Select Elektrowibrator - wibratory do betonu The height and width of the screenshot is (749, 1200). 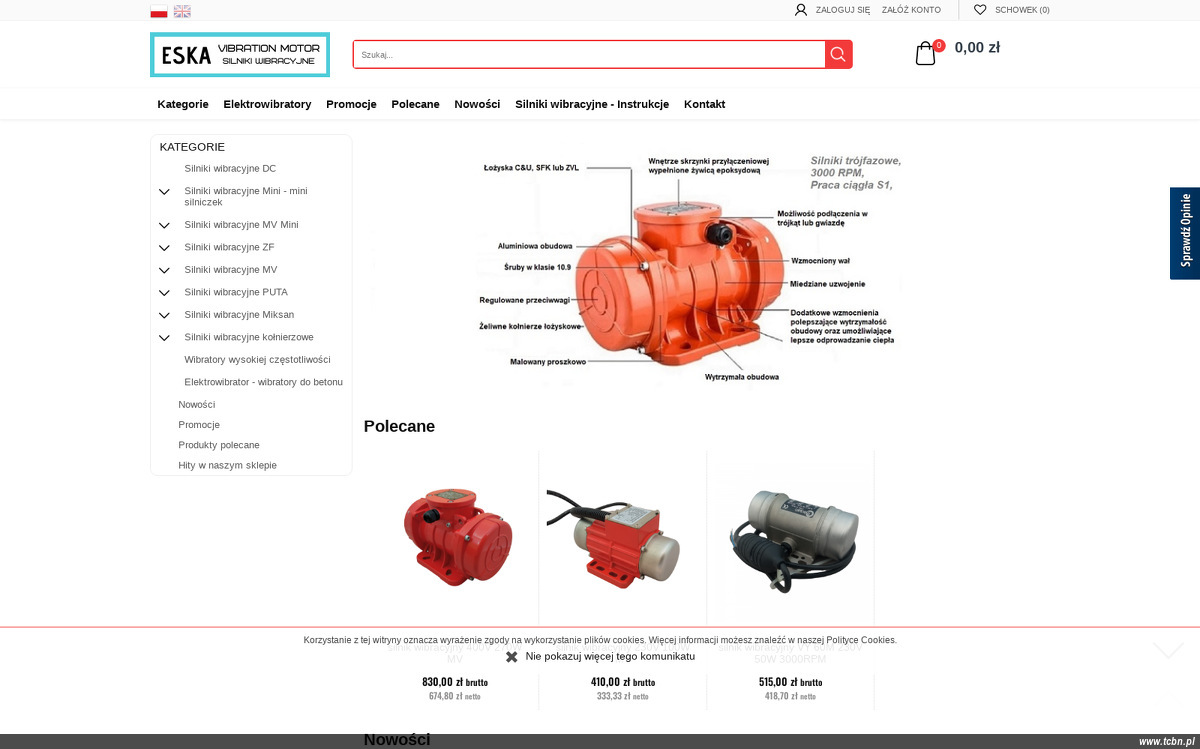(x=263, y=382)
